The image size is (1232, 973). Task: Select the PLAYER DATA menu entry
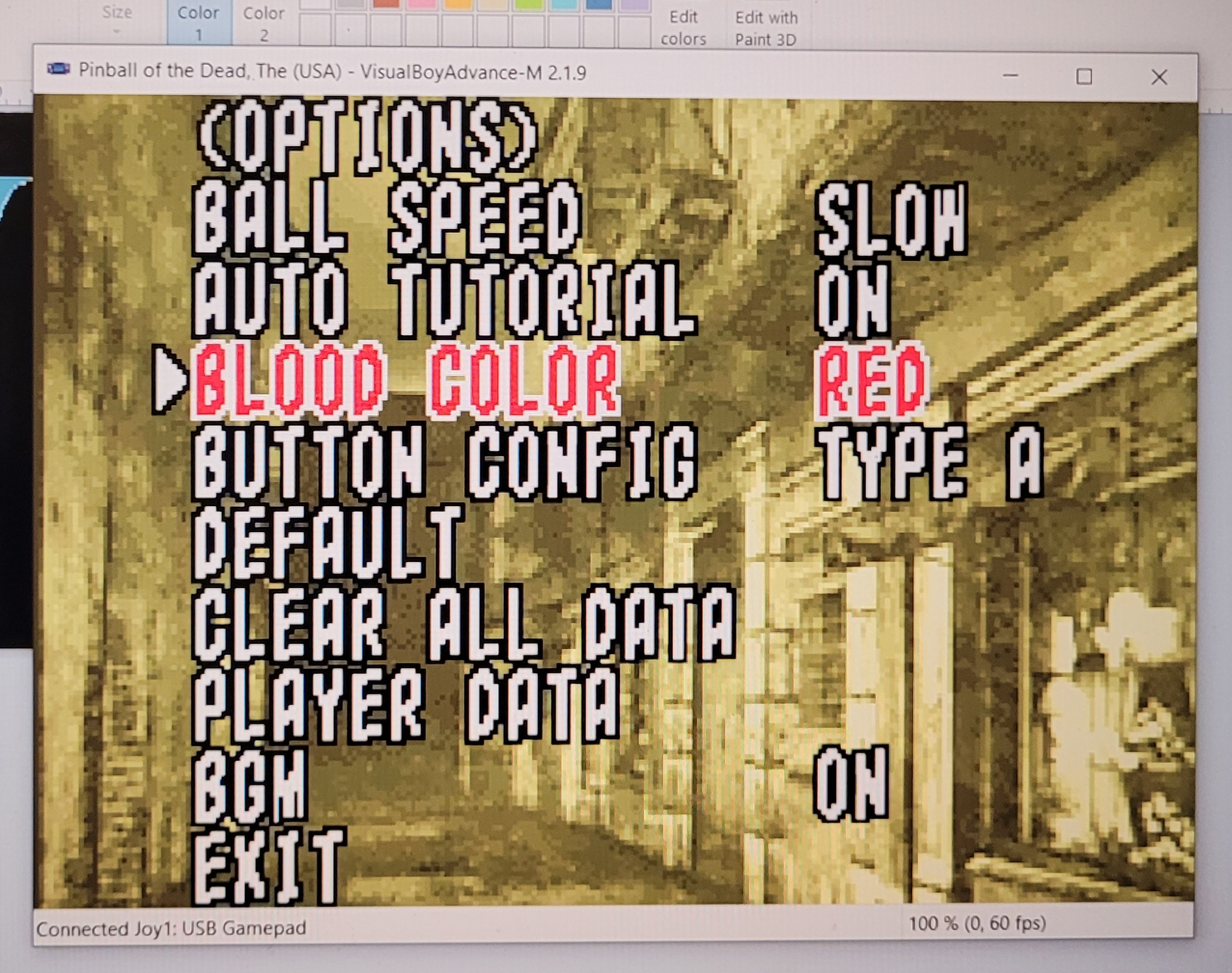tap(406, 705)
